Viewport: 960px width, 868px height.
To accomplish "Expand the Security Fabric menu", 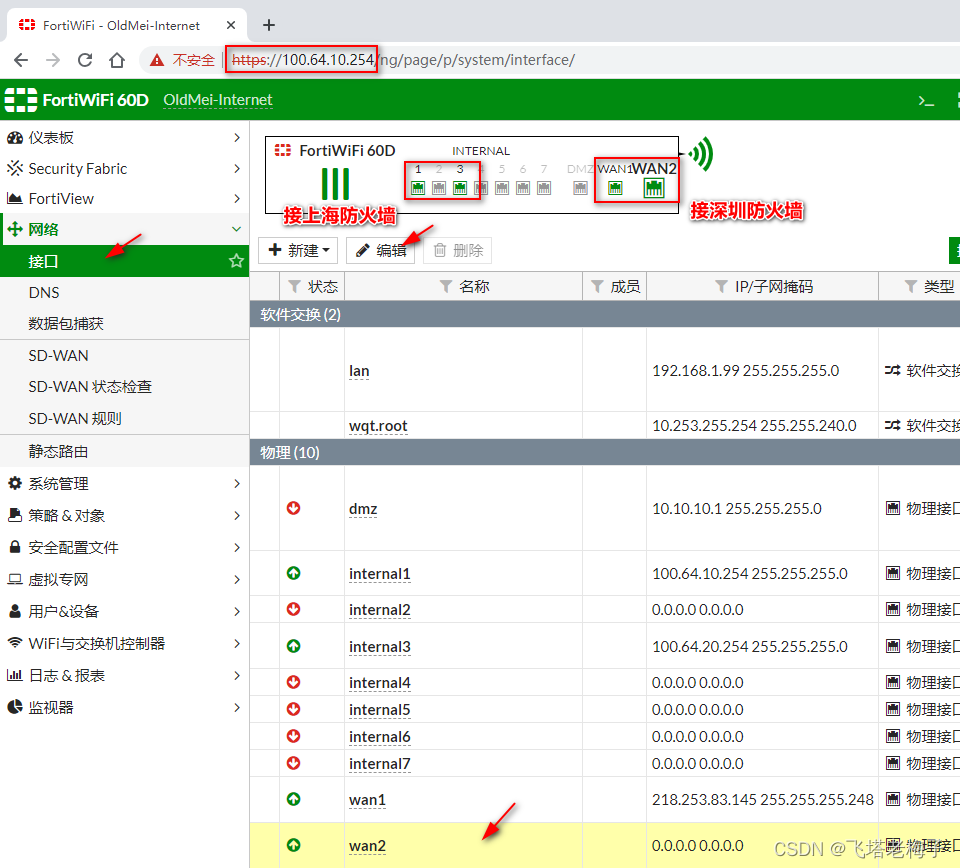I will tap(124, 168).
